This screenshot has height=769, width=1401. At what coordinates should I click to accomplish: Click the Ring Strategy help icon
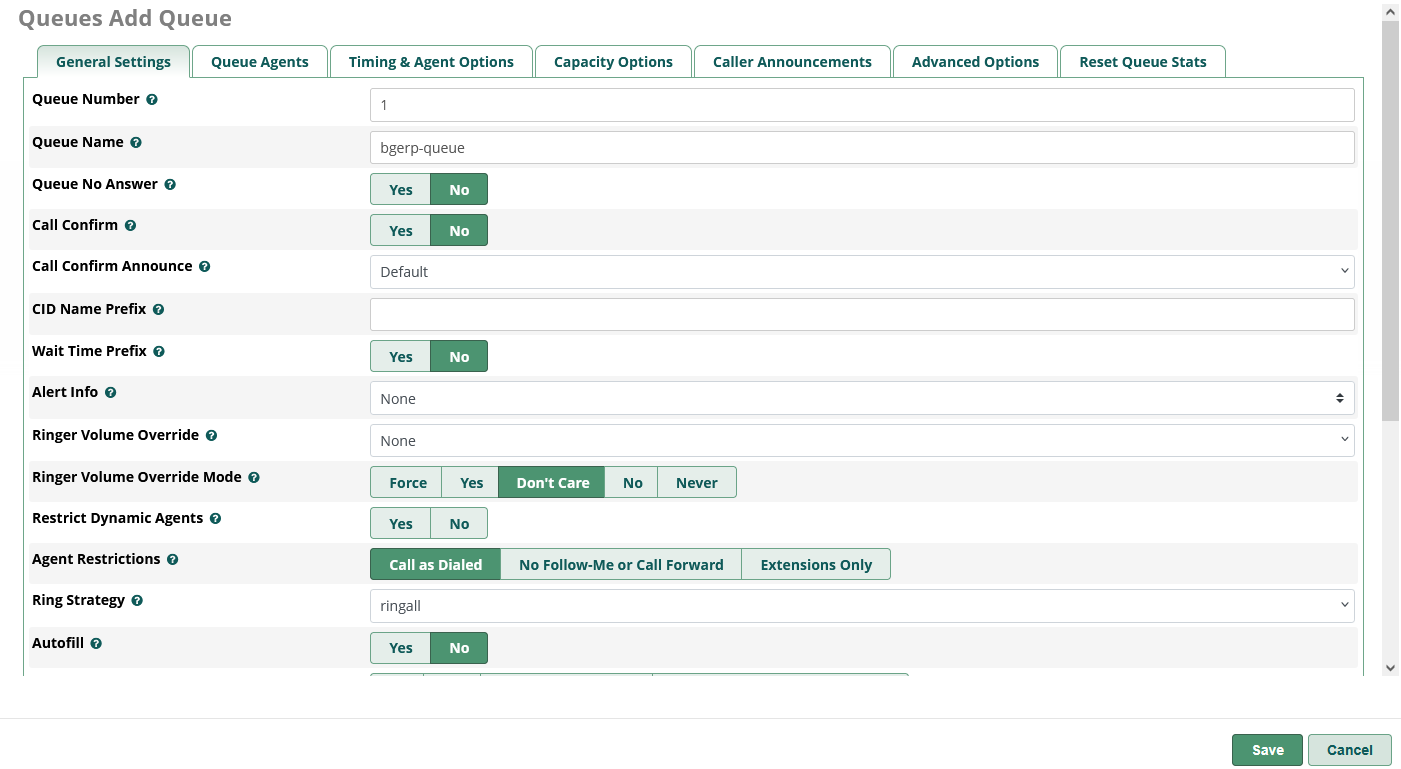click(x=137, y=601)
